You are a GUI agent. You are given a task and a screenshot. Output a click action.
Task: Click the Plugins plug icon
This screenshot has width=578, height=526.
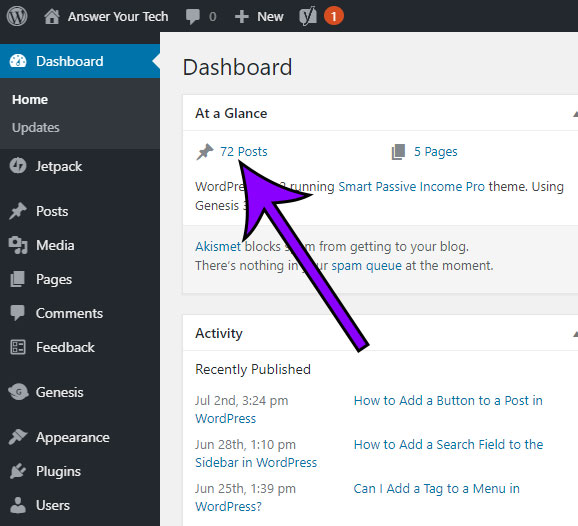click(18, 471)
